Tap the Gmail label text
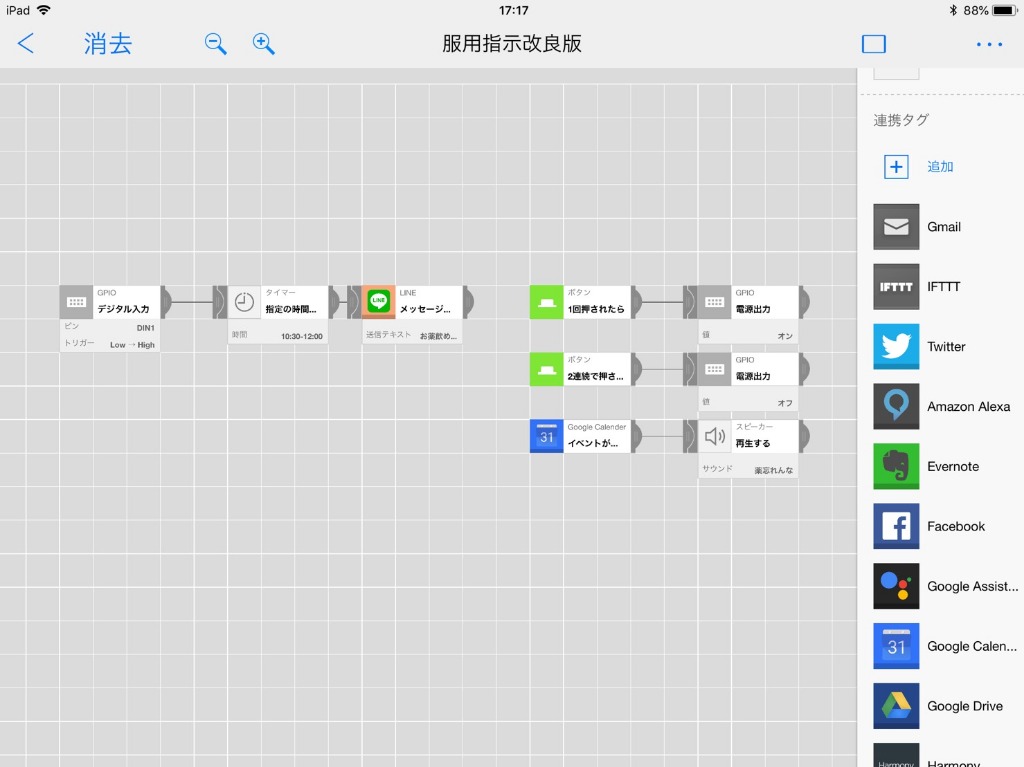The width and height of the screenshot is (1024, 767). 944,227
